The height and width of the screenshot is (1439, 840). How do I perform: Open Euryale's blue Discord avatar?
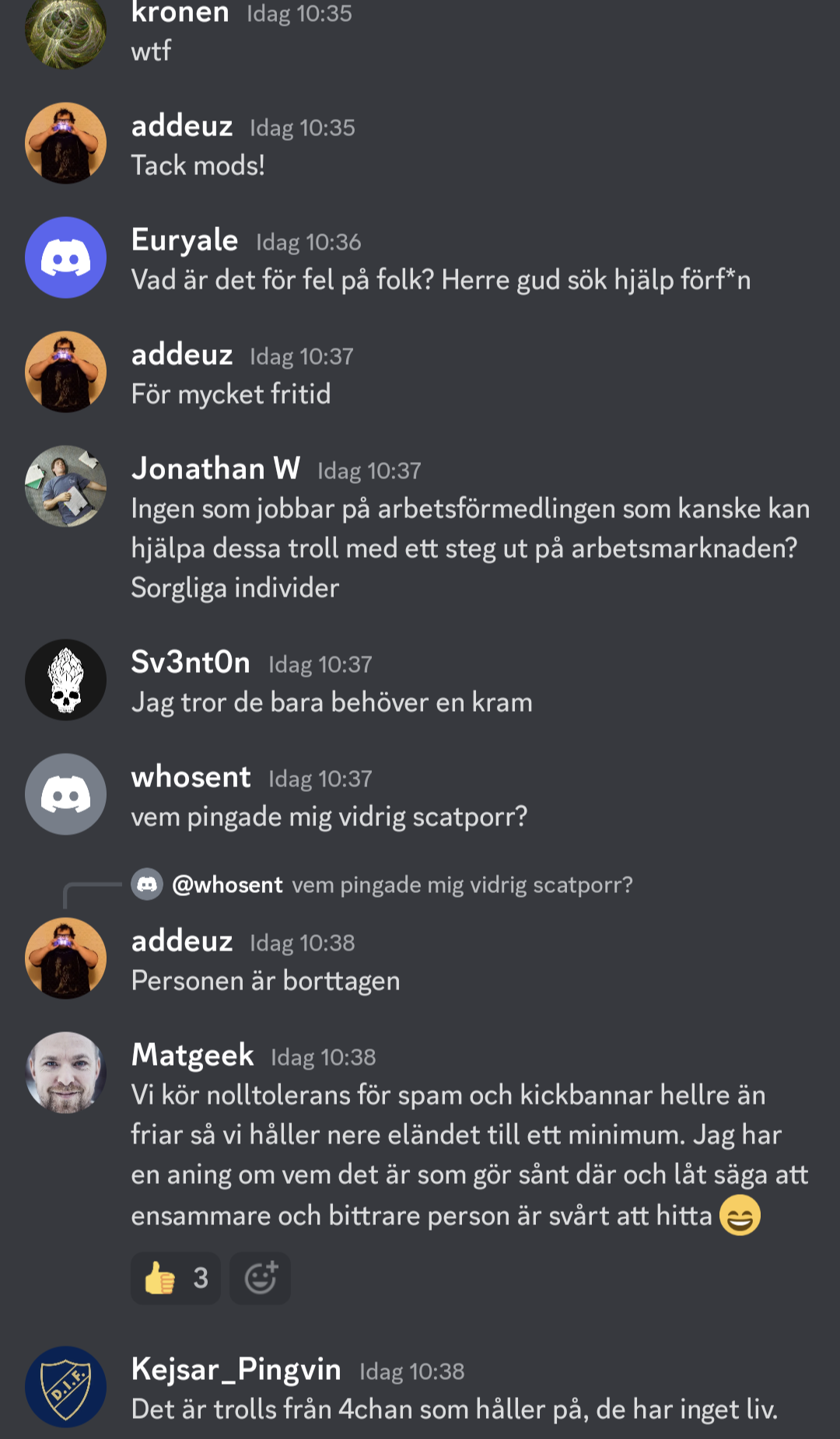[66, 257]
